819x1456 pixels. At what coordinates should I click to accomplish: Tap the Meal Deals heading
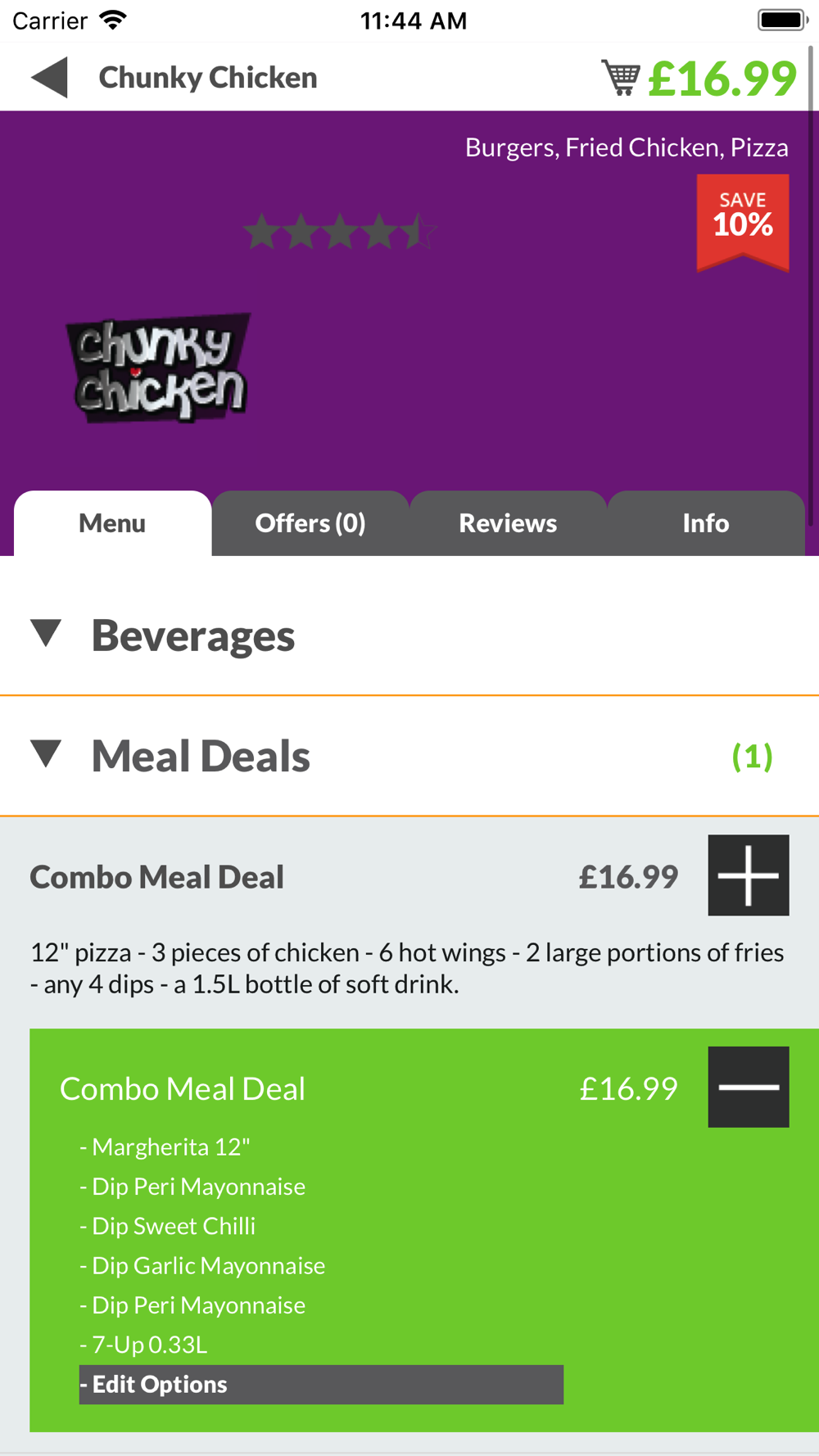(201, 756)
